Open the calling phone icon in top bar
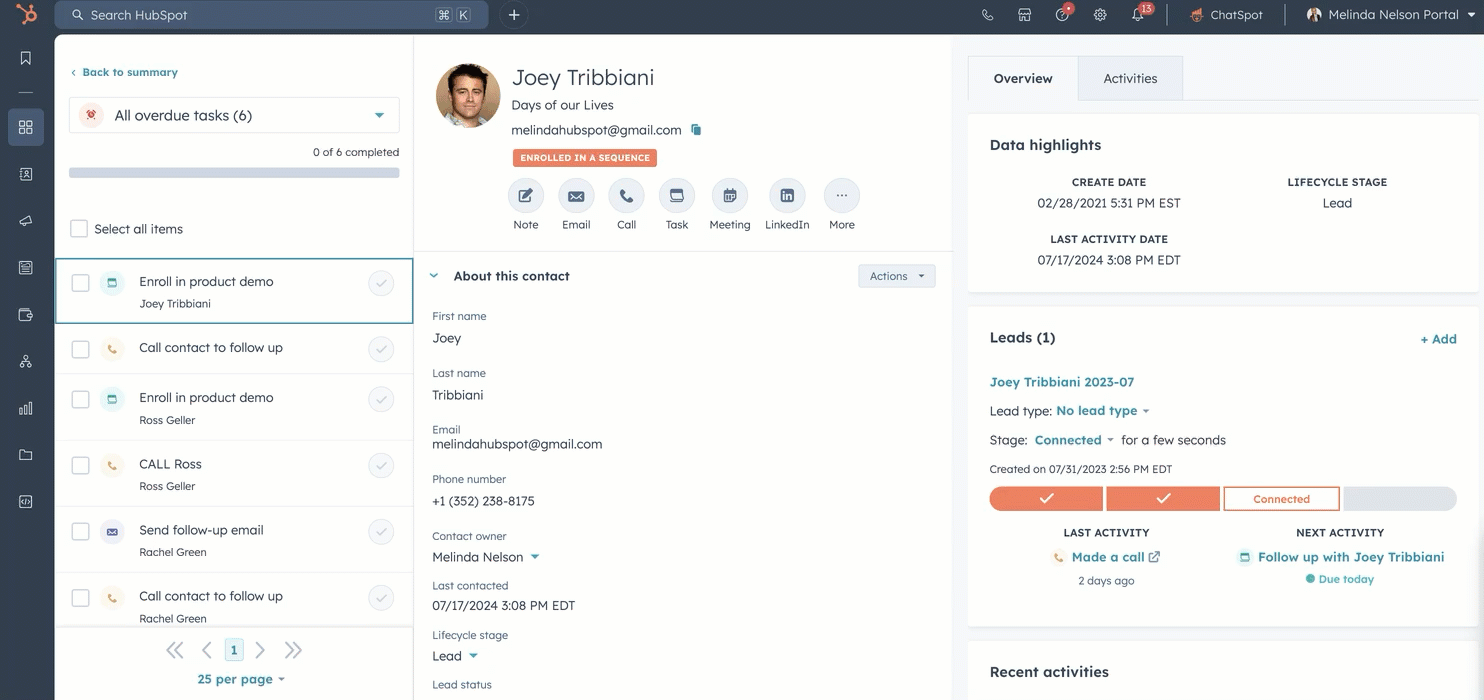The height and width of the screenshot is (700, 1484). click(x=987, y=15)
